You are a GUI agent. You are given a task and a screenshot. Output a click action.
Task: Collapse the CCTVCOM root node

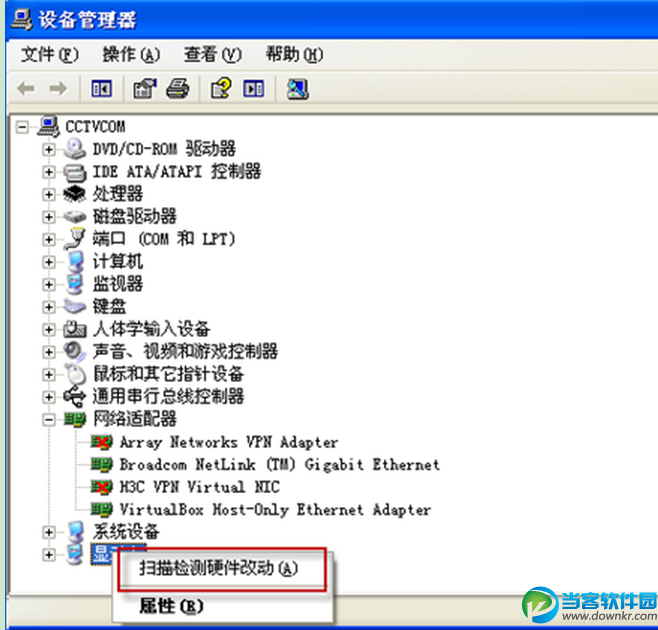[22, 127]
